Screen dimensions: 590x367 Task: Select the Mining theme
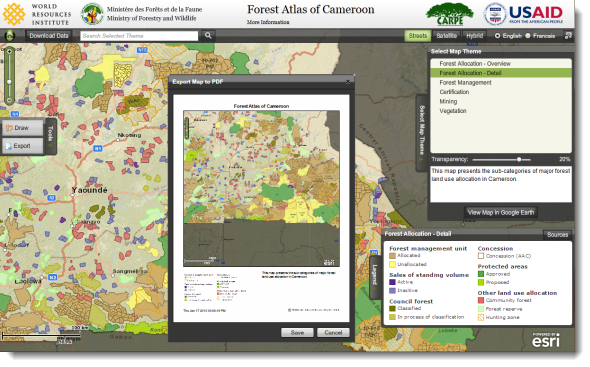point(501,101)
